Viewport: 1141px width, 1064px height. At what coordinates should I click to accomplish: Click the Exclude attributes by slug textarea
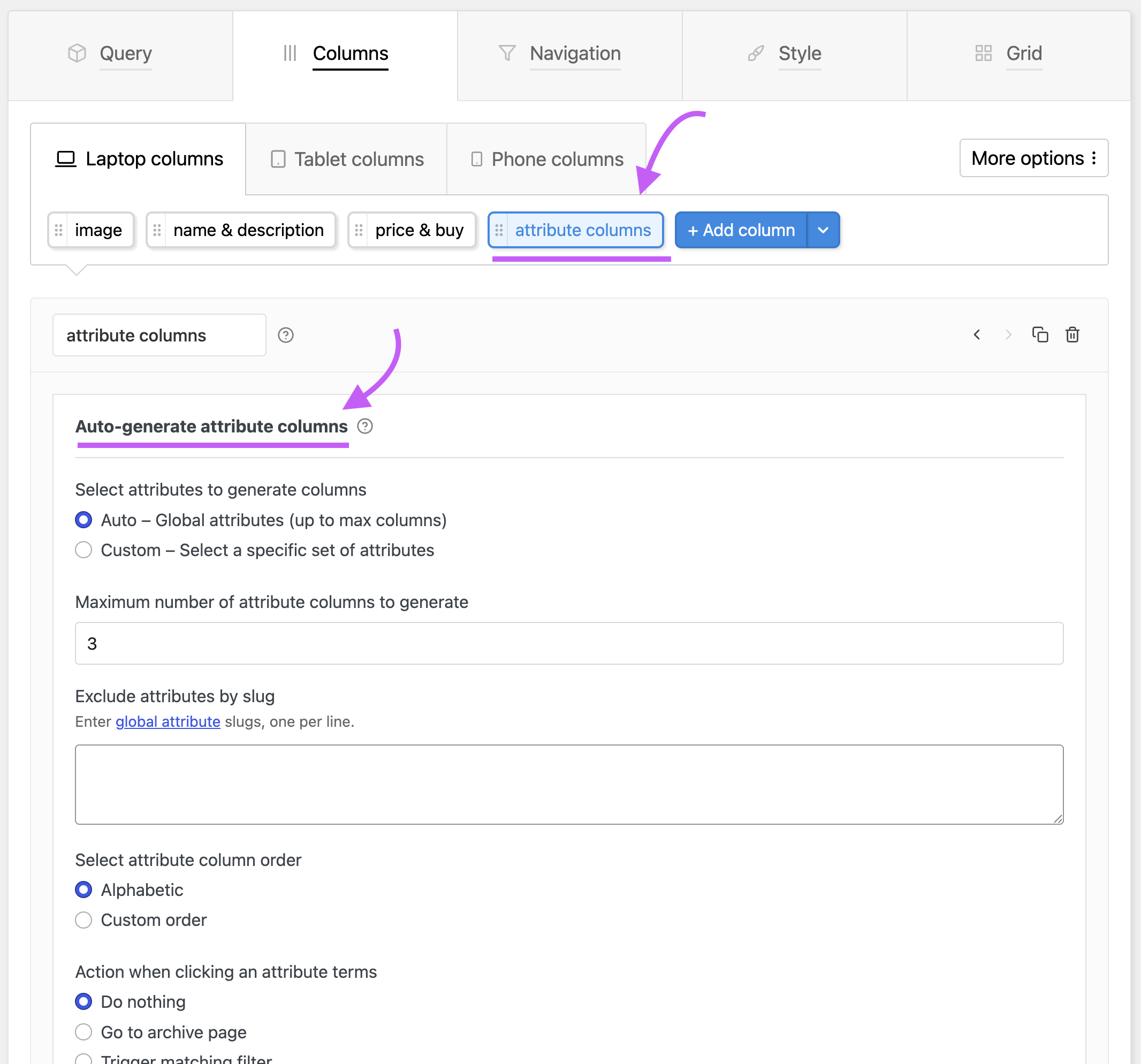(x=569, y=785)
